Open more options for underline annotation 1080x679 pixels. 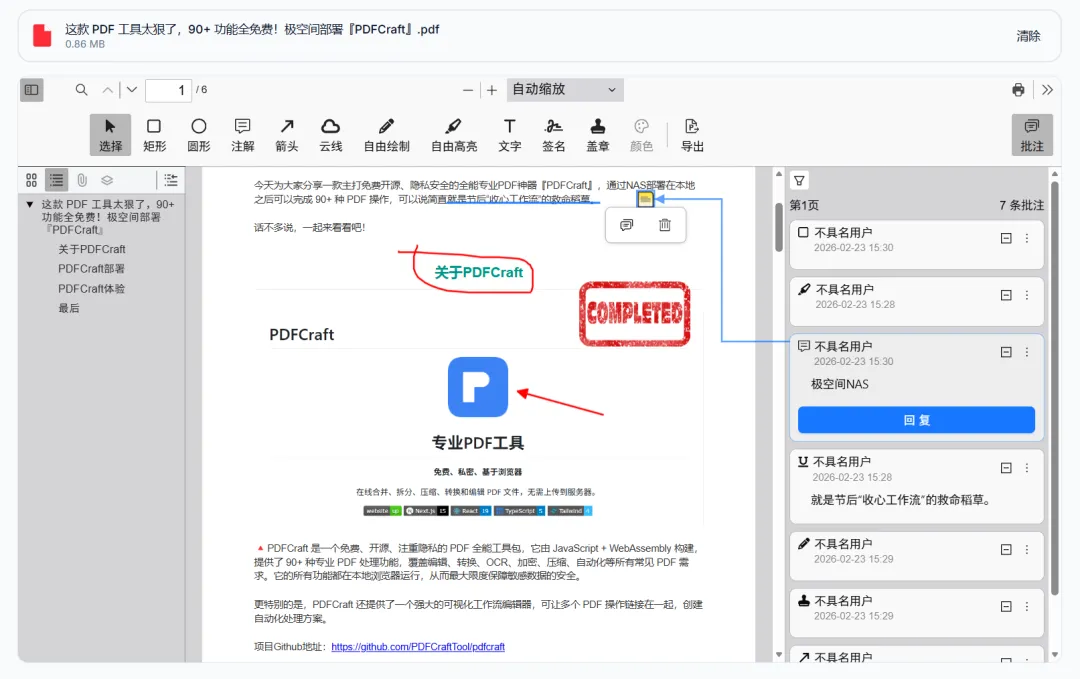[1027, 468]
